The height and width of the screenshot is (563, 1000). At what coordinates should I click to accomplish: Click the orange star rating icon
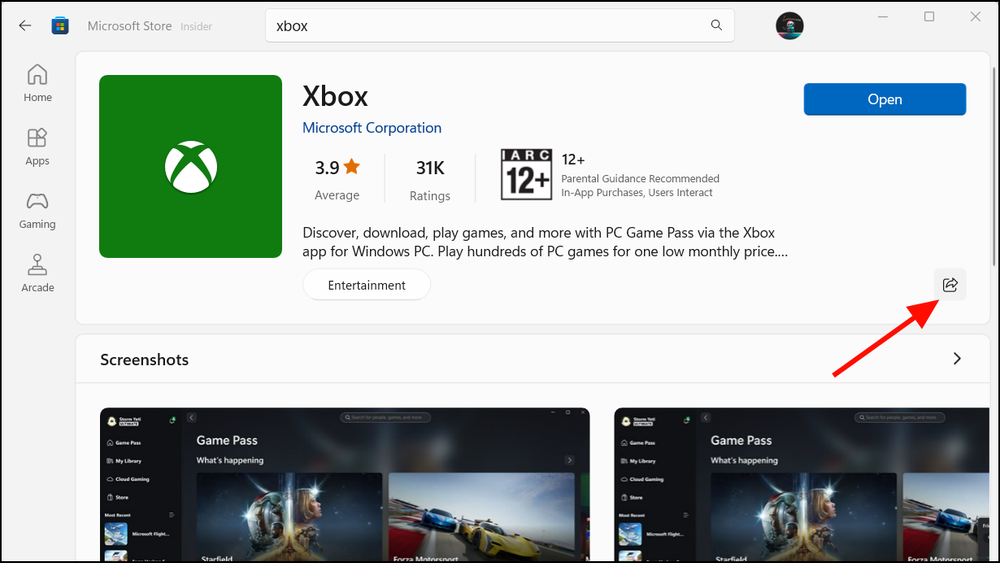tap(352, 166)
